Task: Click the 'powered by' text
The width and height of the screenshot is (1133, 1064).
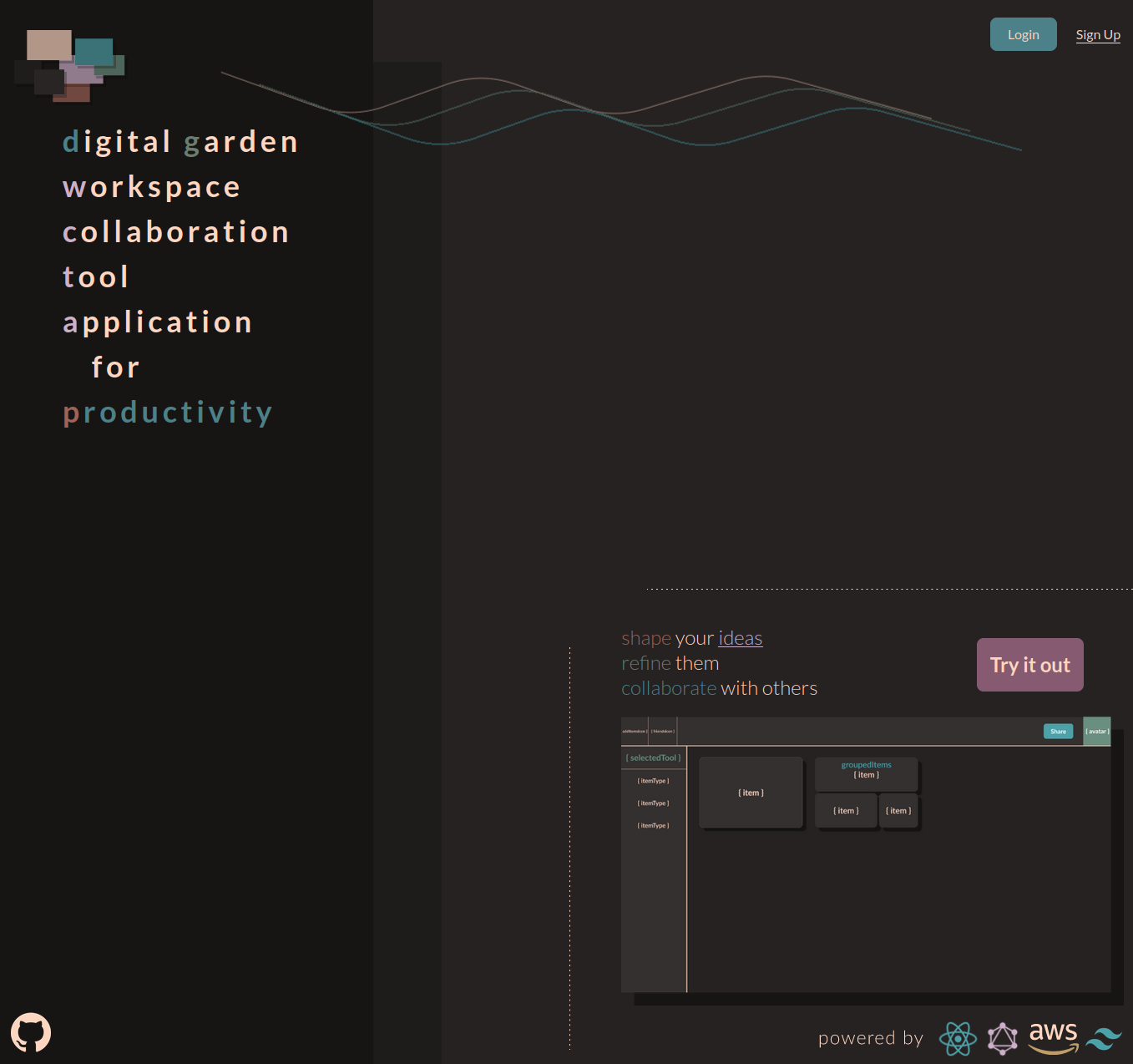Action: point(871,1038)
